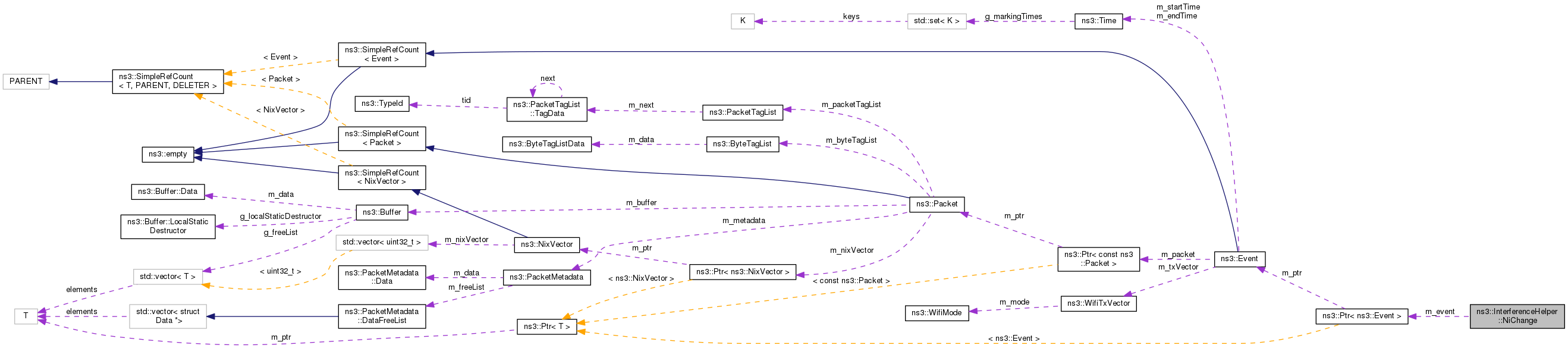Open the ns3::Buffer node
The height and width of the screenshot is (348, 1568).
coord(382,212)
